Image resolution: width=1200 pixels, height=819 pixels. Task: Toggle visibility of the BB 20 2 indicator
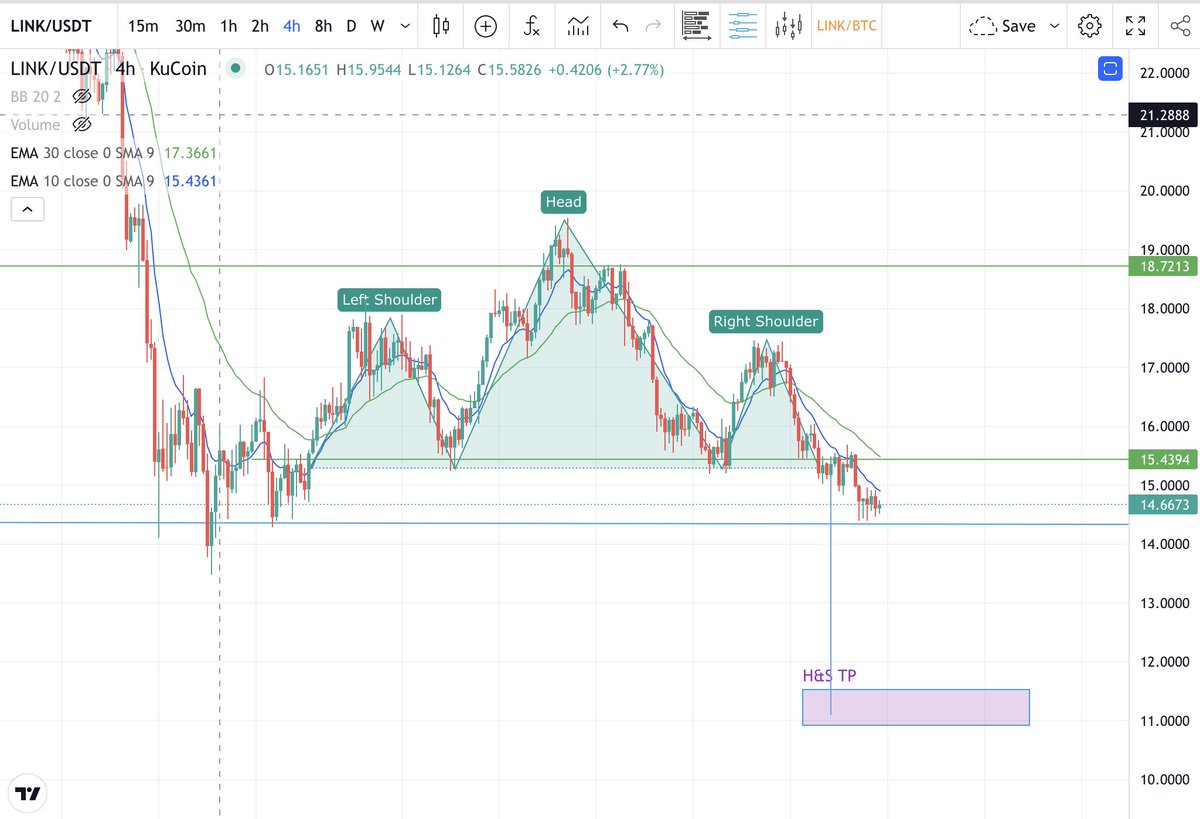(82, 97)
